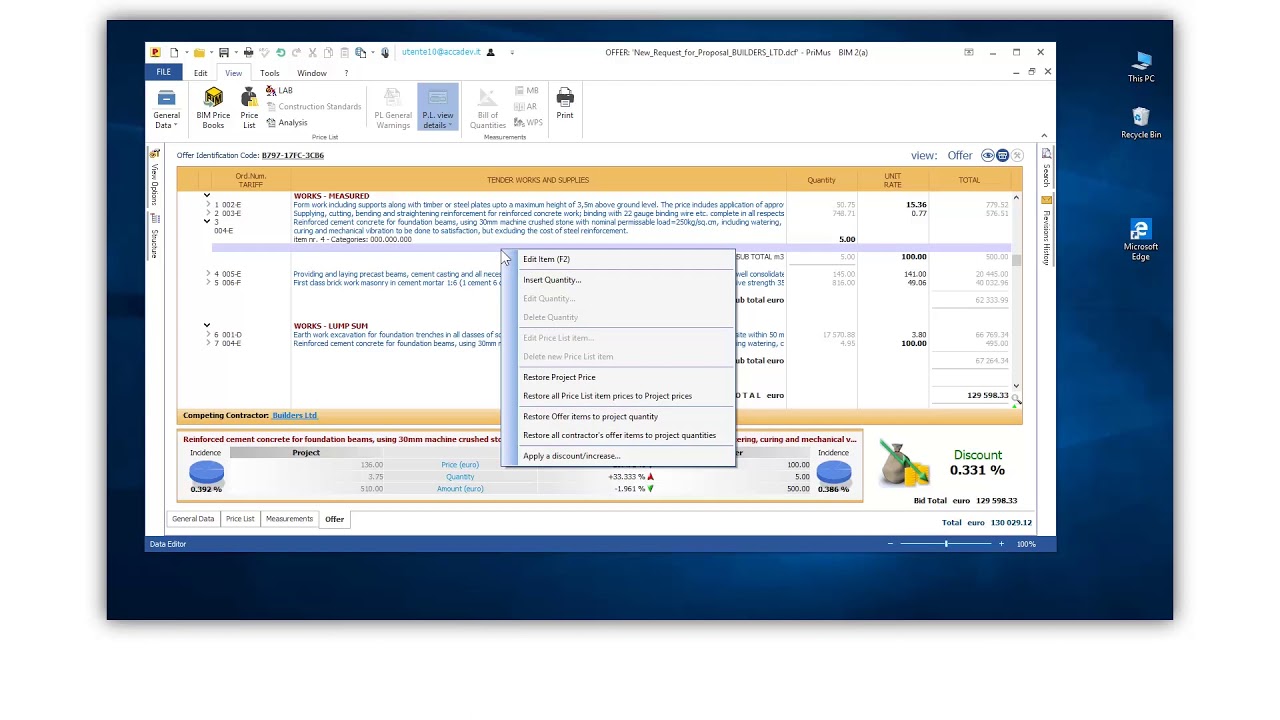Viewport: 1280px width, 720px height.
Task: Click the Print ribbon button
Action: (x=565, y=104)
